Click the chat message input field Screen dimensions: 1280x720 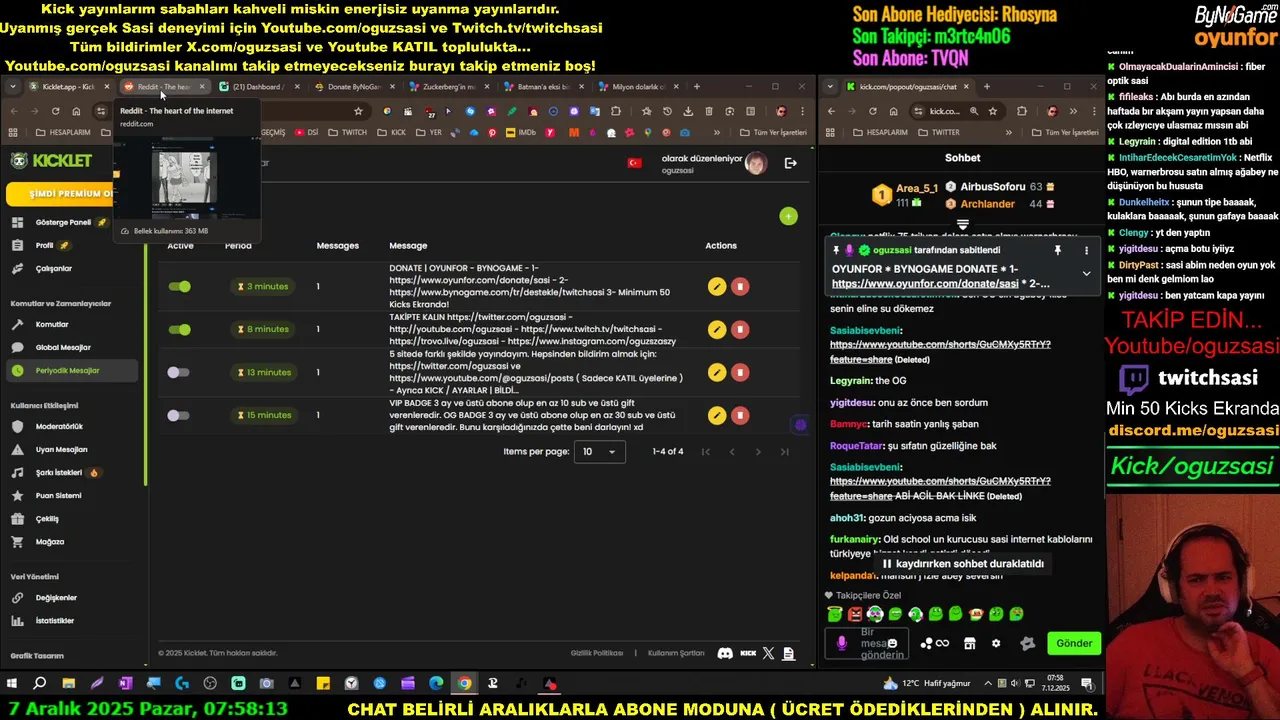click(869, 644)
